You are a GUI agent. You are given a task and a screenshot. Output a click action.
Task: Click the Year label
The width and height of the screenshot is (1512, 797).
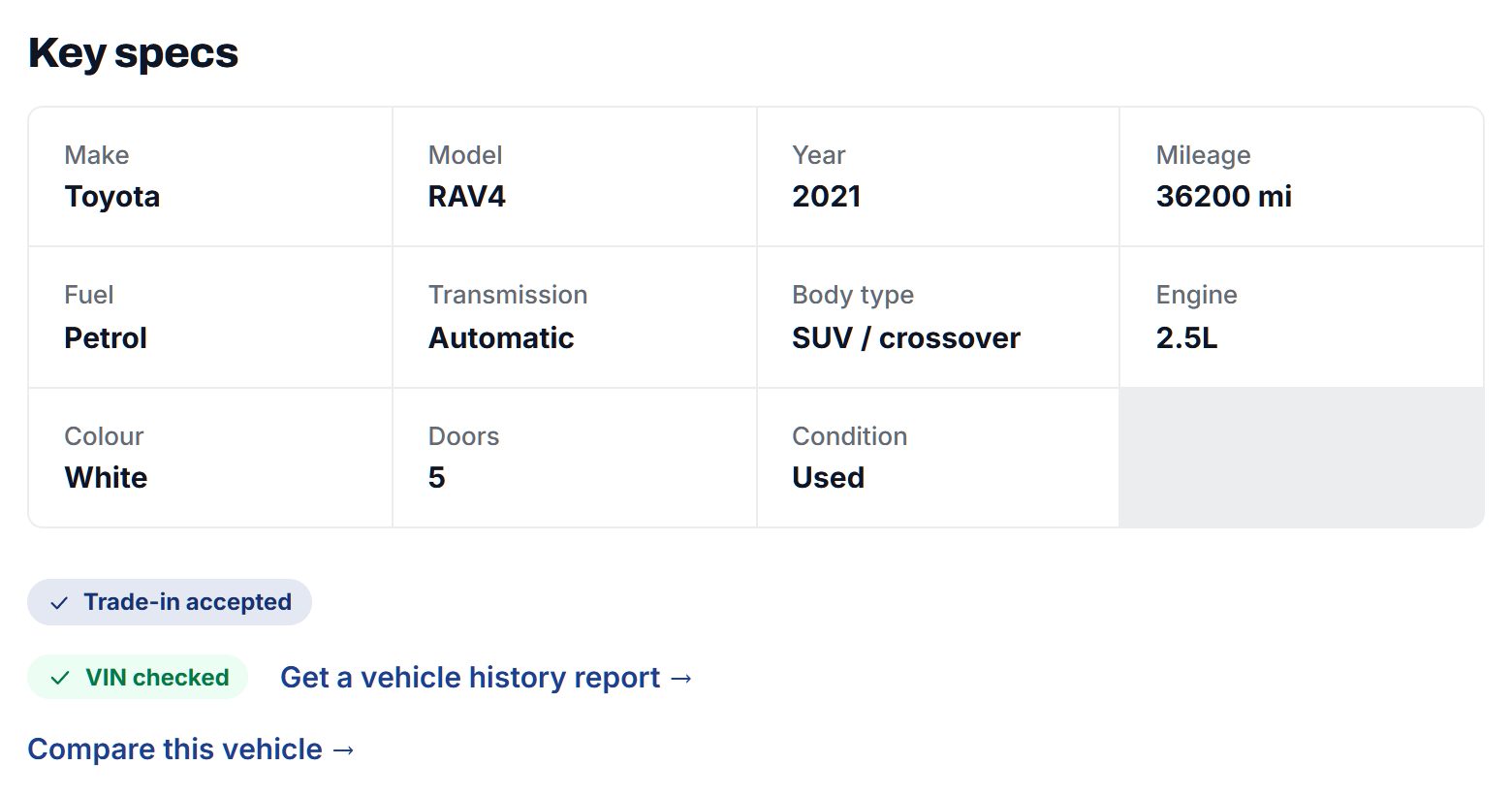click(819, 155)
